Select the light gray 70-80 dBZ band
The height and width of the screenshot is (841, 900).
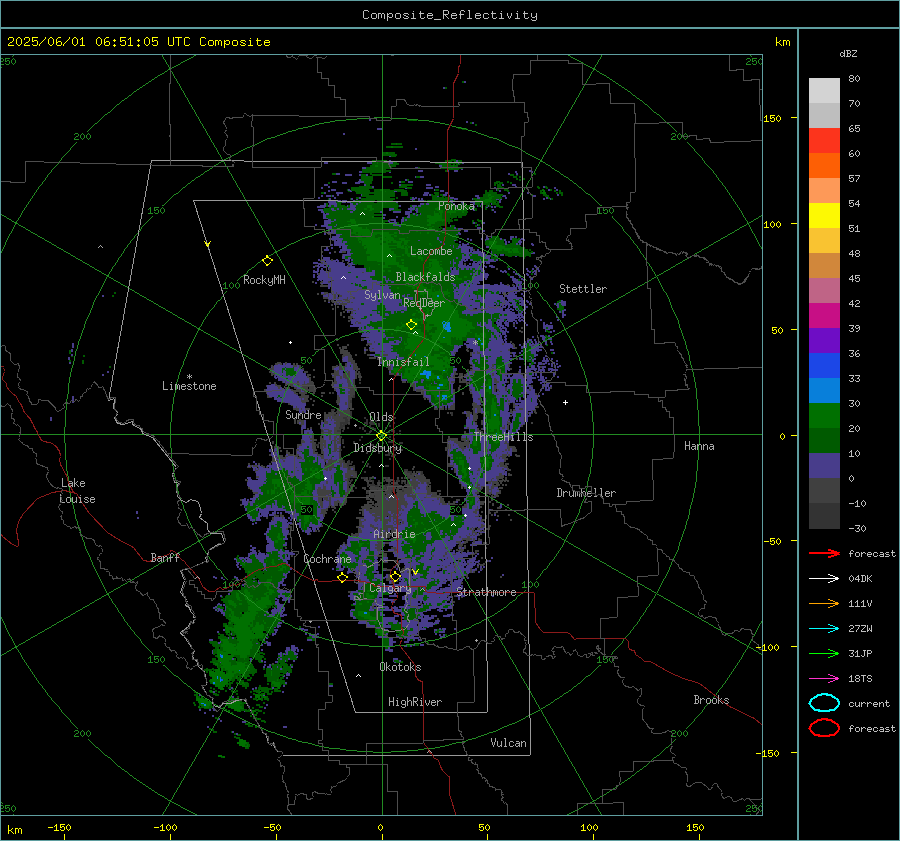824,91
